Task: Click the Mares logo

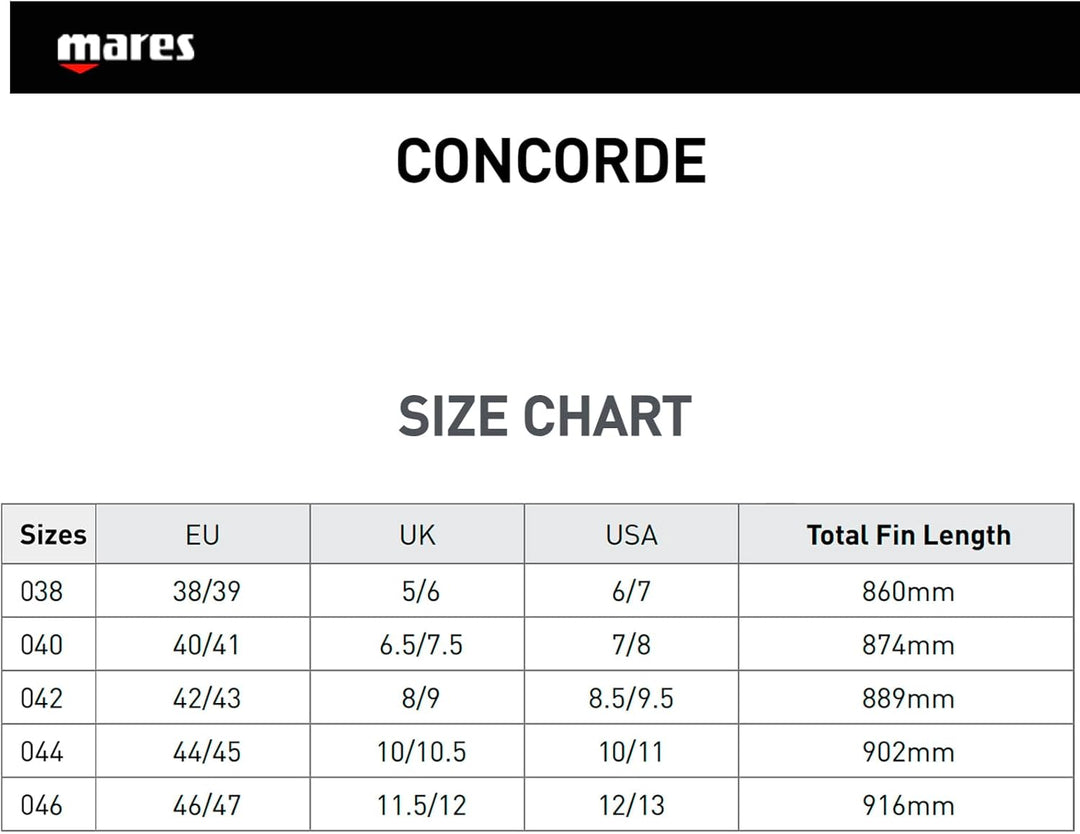Action: click(x=125, y=52)
